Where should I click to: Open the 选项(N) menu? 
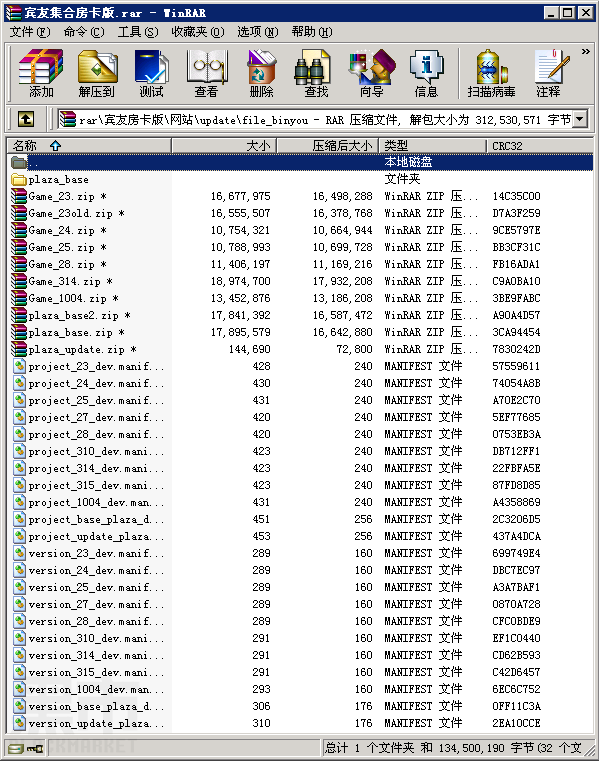tap(258, 33)
